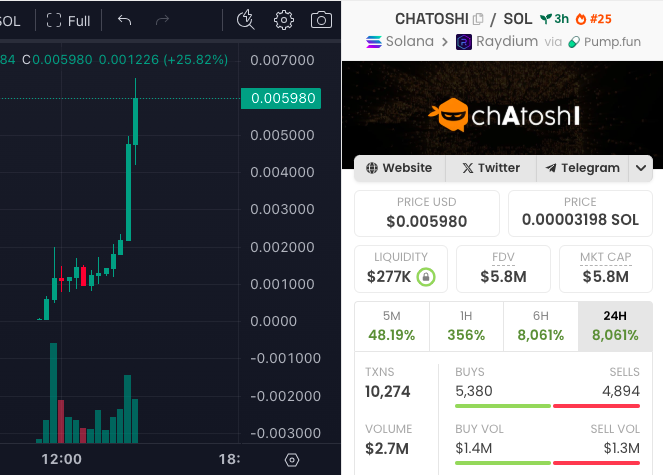Click the BUYS count 5,380

pos(474,391)
